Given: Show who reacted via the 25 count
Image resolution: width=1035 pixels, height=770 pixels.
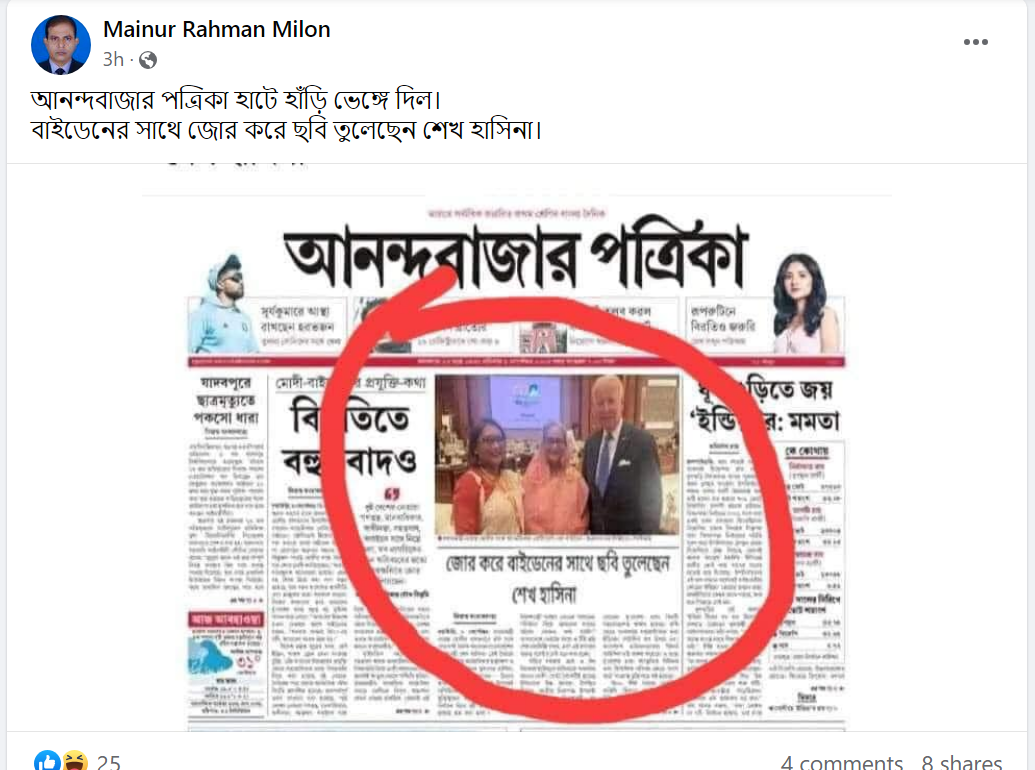Looking at the screenshot, I should (108, 763).
